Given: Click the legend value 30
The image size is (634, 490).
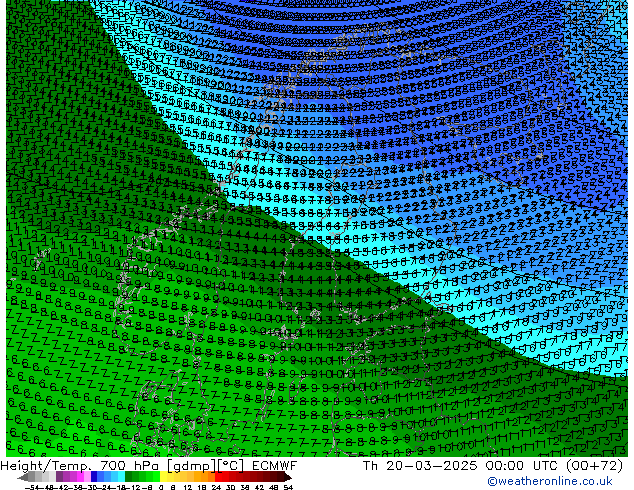Looking at the screenshot, I should (230, 488).
